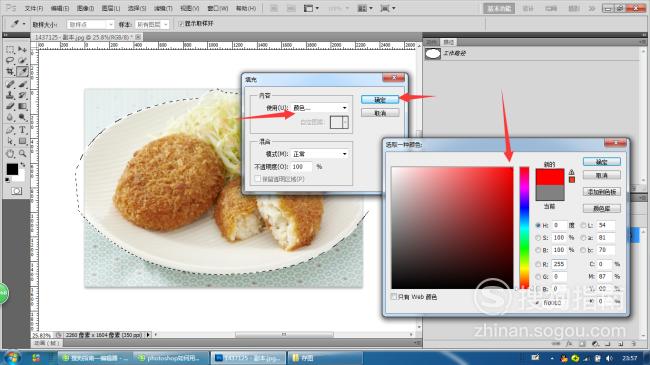Screen dimensions: 650x365
Task: Check the 只有 Web 颜色 checkbox
Action: coord(394,297)
